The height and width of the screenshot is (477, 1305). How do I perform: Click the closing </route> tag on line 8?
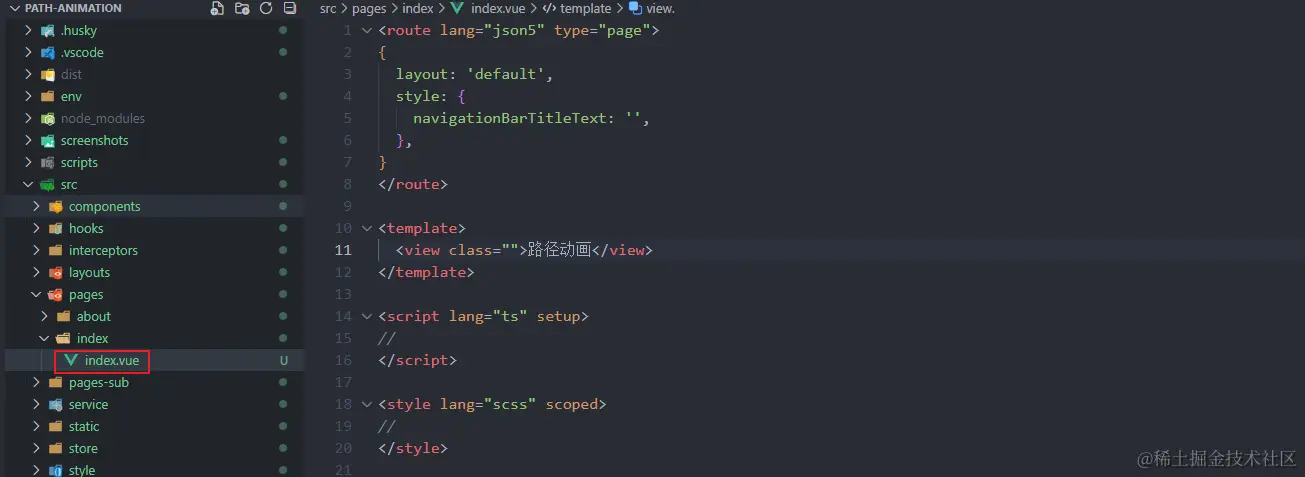pos(414,184)
